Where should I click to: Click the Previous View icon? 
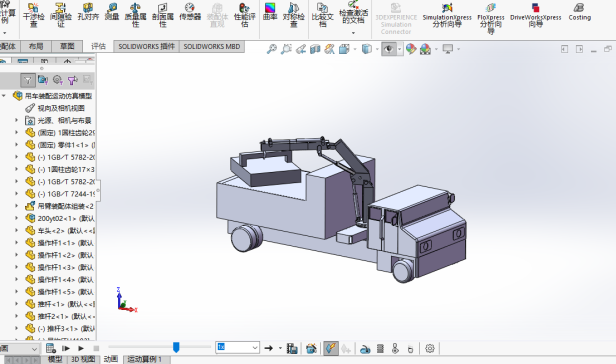point(301,49)
